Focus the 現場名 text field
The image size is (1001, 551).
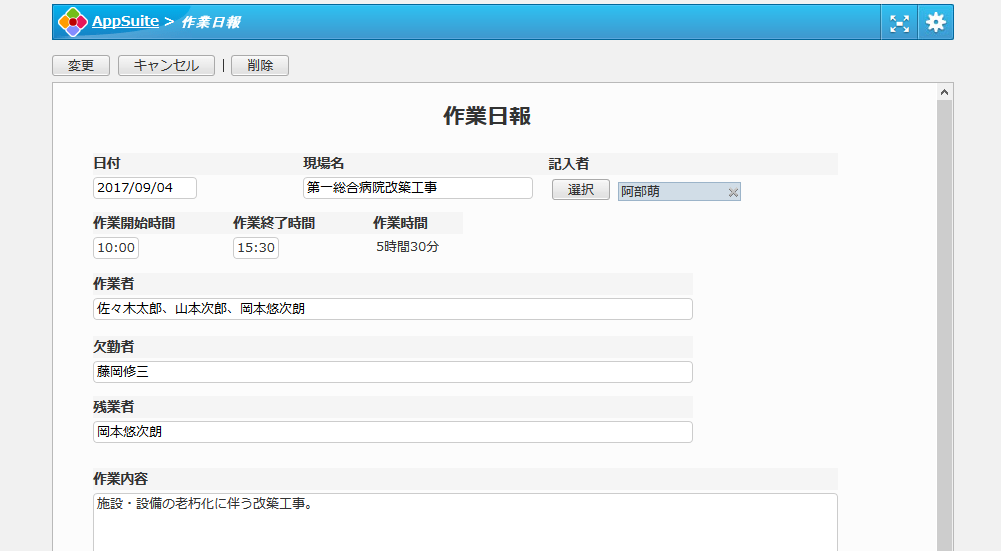tap(417, 188)
